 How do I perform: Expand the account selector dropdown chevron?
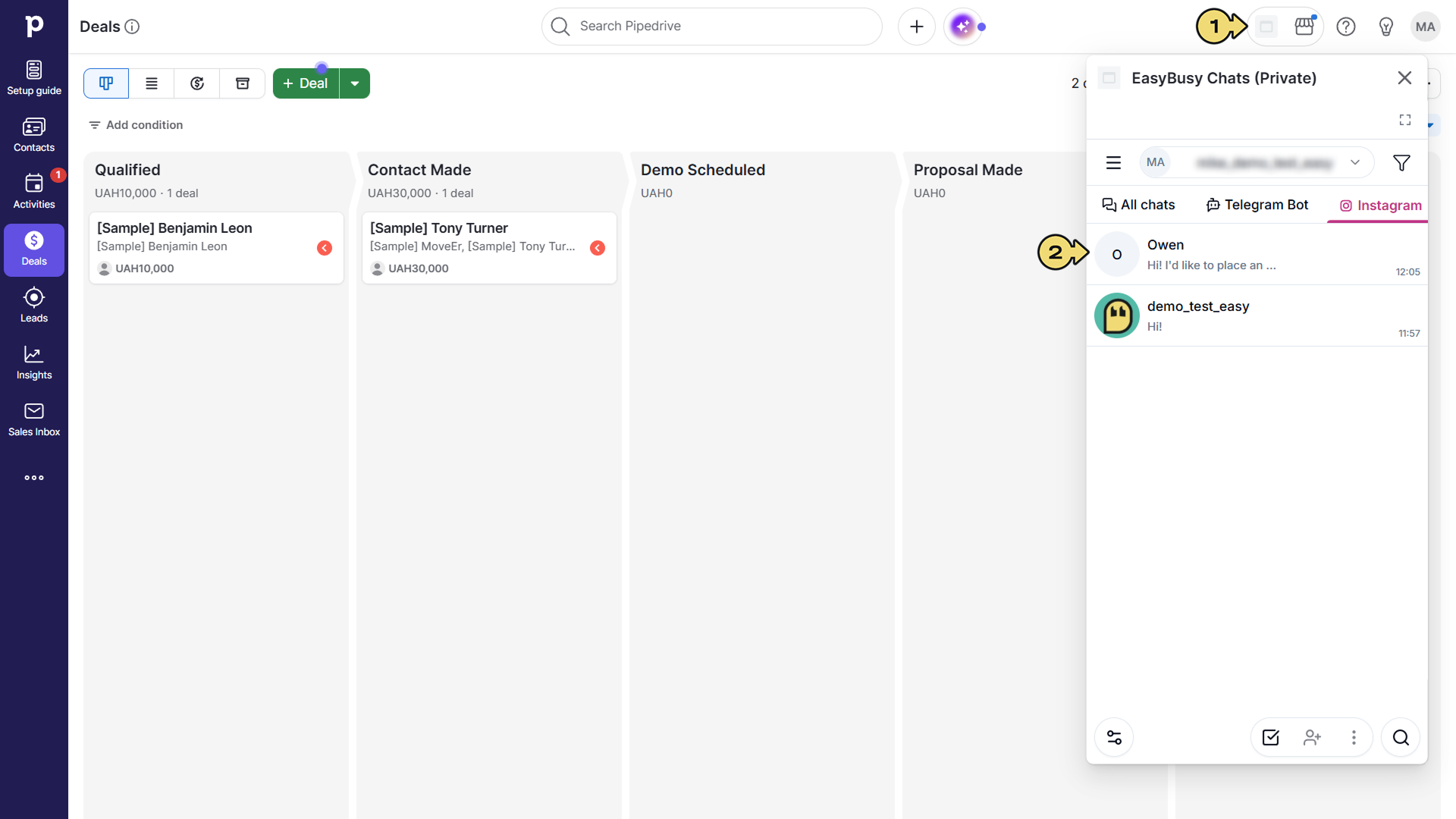pyautogui.click(x=1355, y=162)
